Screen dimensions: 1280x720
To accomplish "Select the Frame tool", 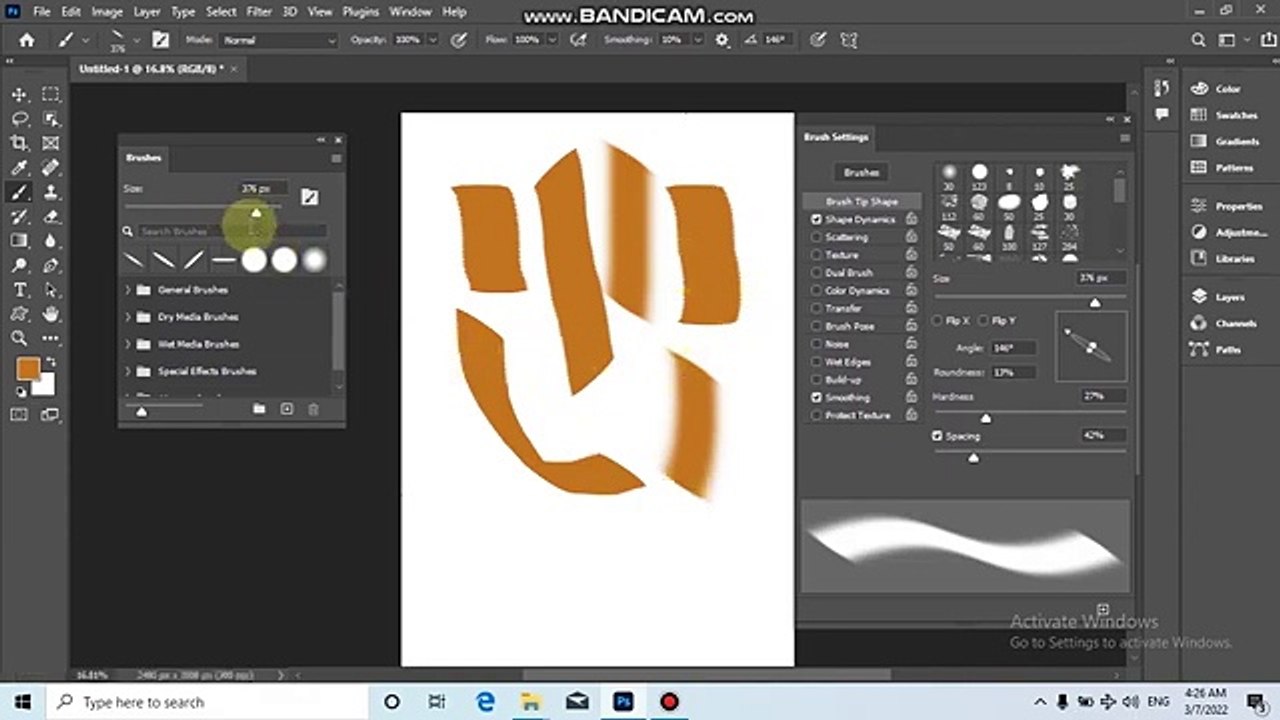I will pyautogui.click(x=50, y=143).
